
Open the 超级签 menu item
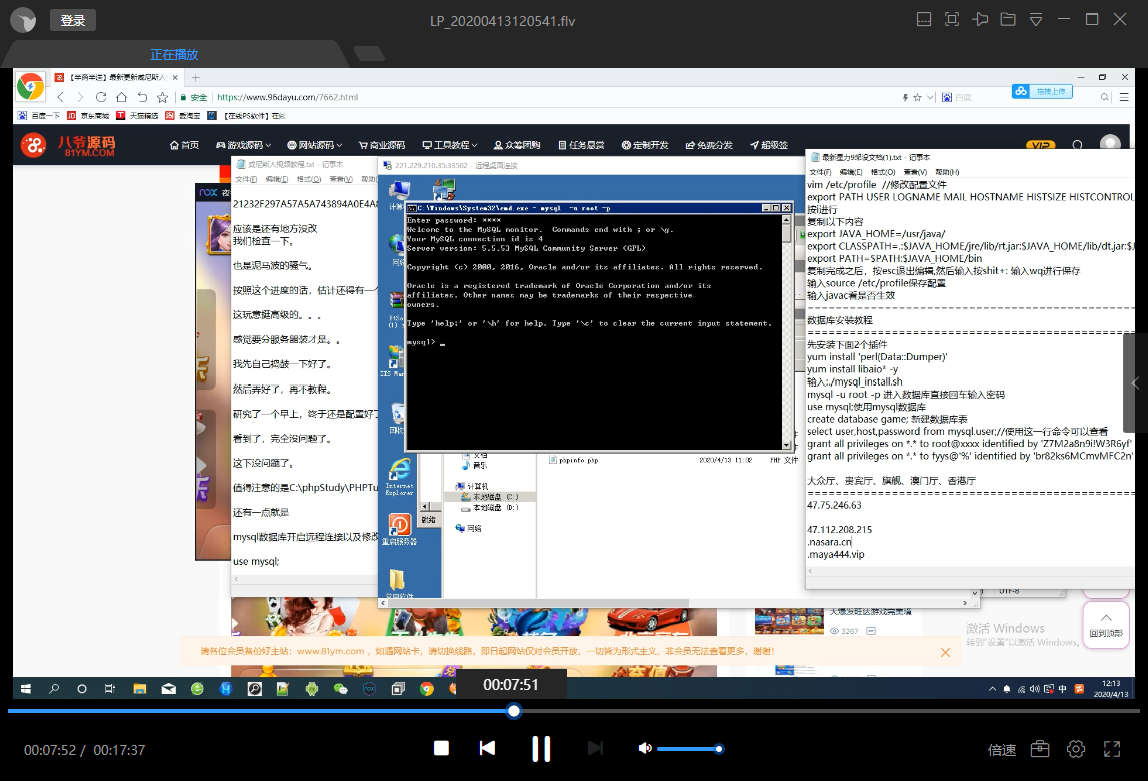tap(769, 145)
